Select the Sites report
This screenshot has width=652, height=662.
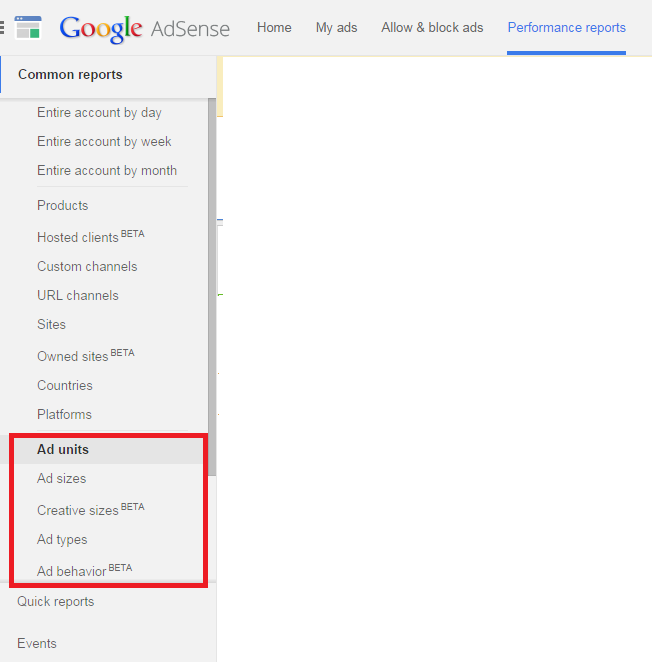(51, 325)
